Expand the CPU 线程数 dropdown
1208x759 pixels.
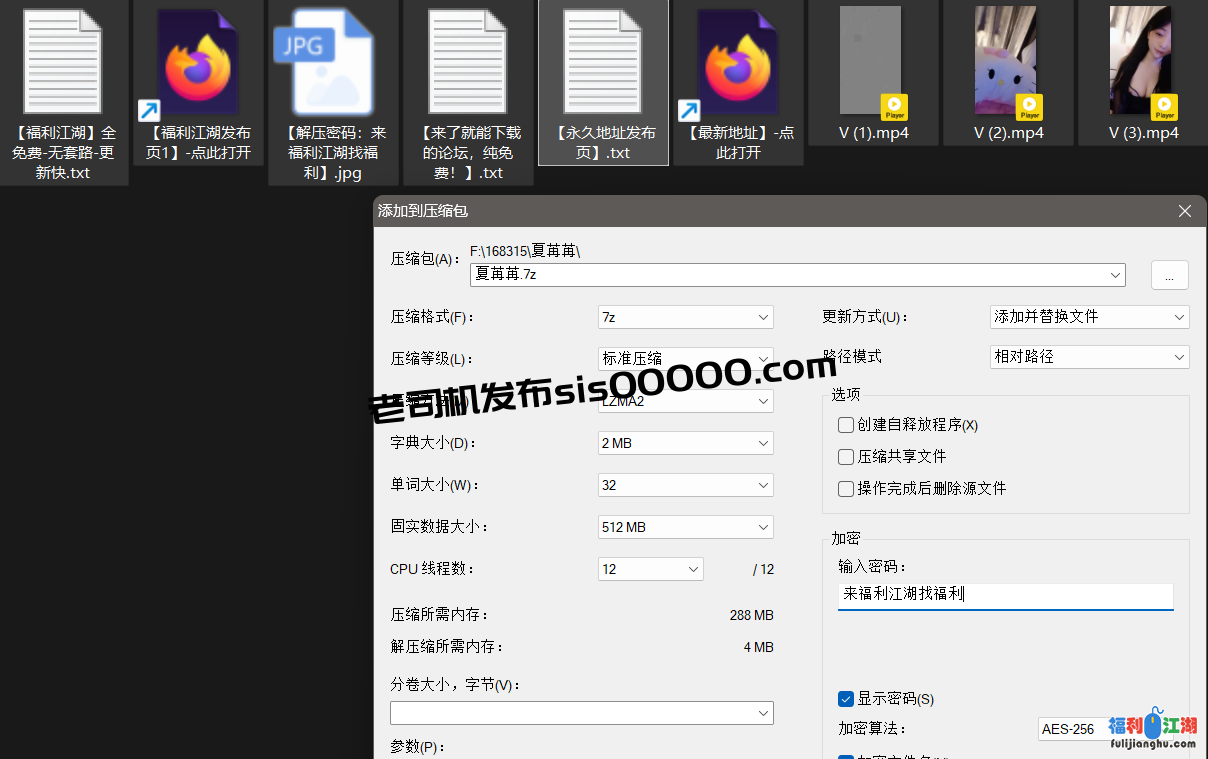click(x=650, y=569)
